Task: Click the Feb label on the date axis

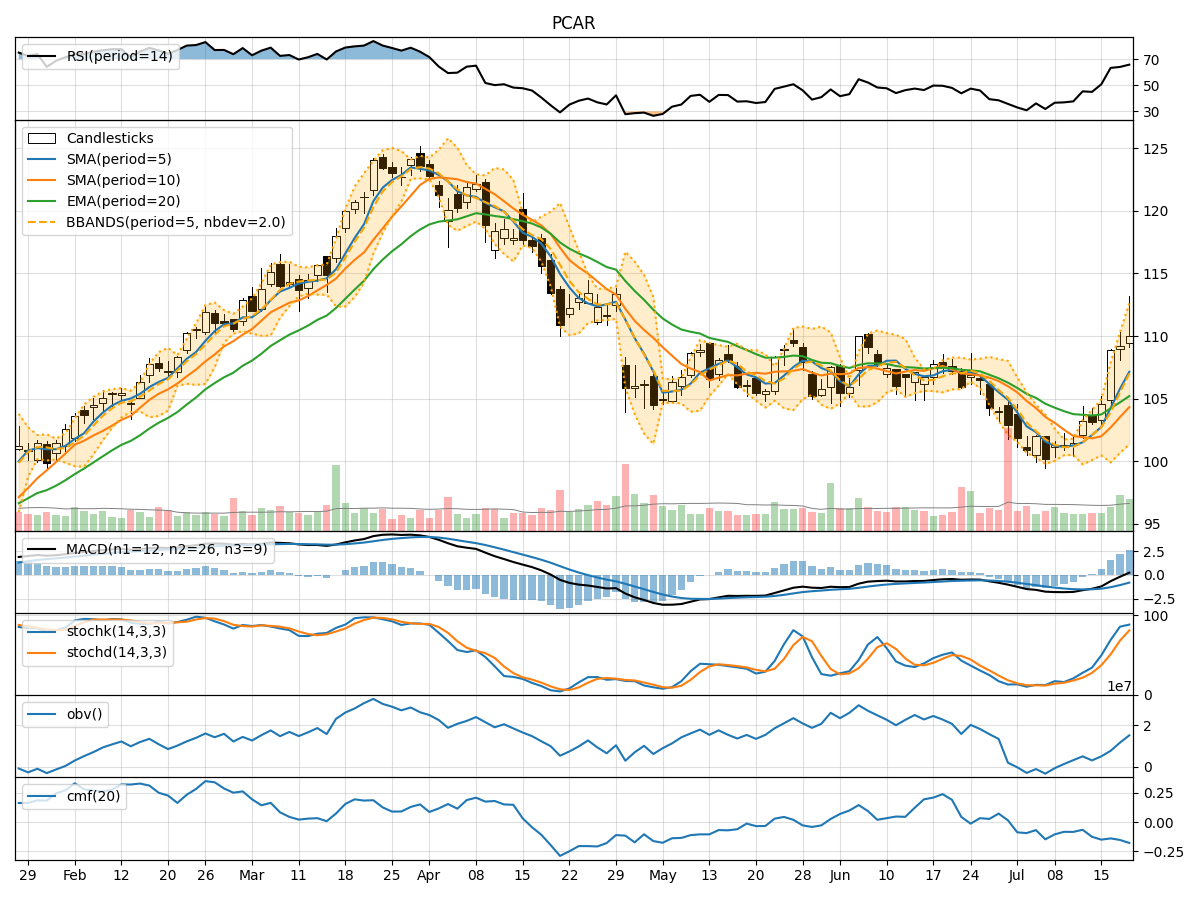Action: 77,872
